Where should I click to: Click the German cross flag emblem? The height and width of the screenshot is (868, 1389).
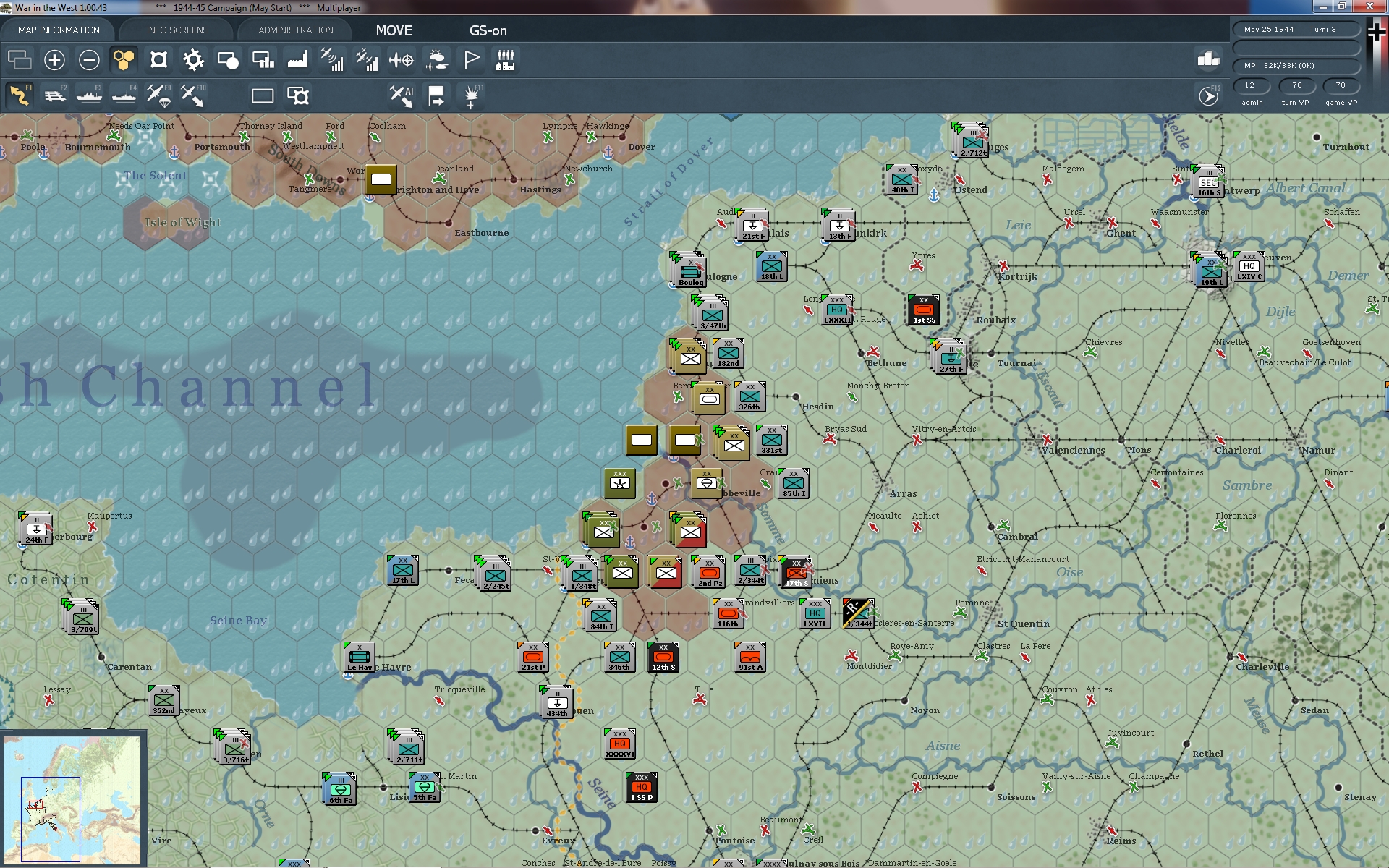[1377, 32]
